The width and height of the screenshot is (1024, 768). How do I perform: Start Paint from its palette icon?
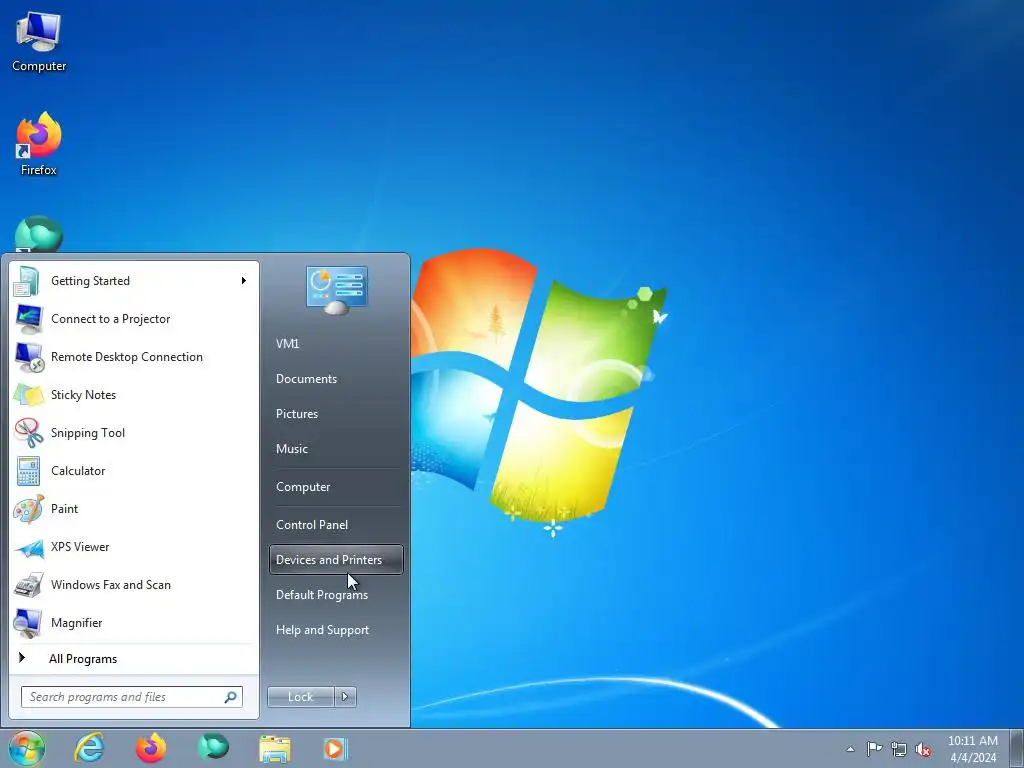28,509
